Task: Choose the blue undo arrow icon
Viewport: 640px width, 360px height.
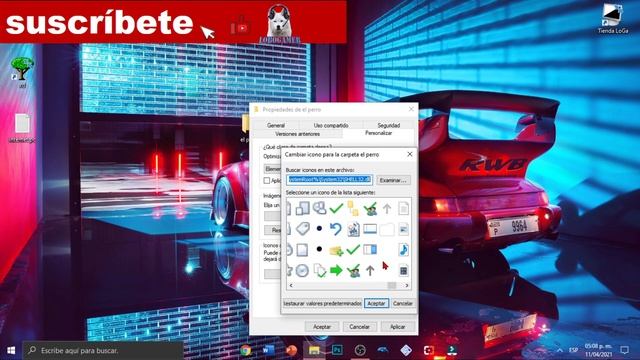Action: coord(336,229)
